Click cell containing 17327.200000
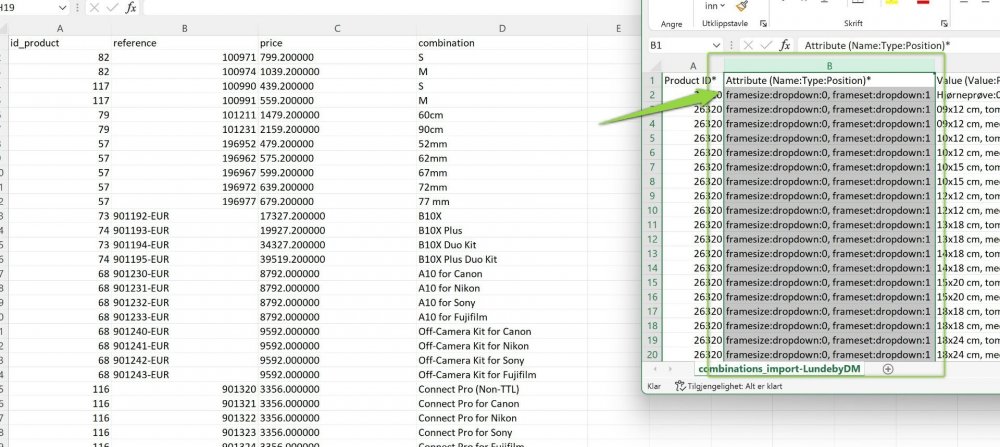Viewport: 1000px width, 447px height. [x=337, y=216]
